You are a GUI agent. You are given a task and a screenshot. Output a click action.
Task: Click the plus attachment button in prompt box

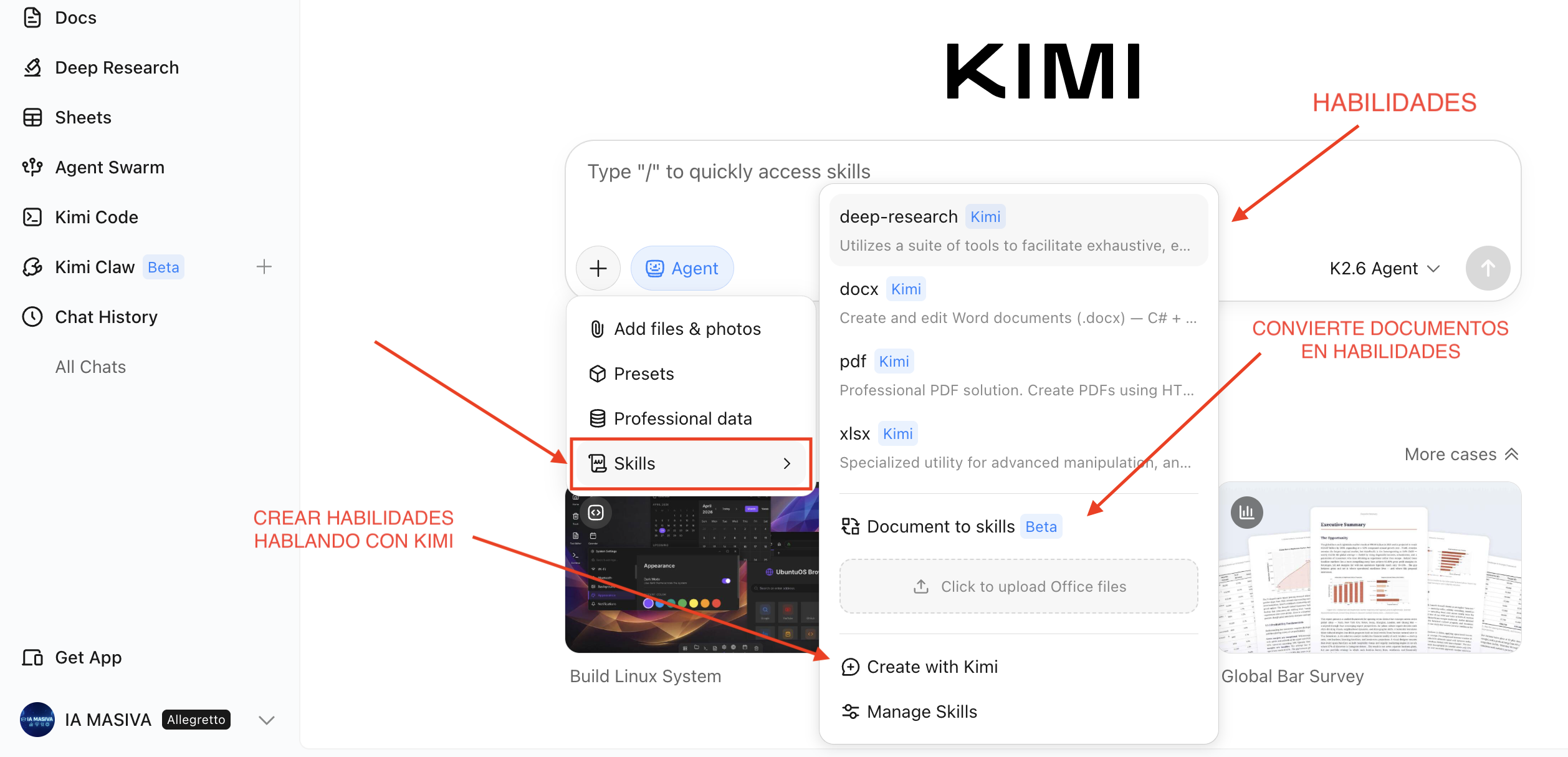[598, 268]
